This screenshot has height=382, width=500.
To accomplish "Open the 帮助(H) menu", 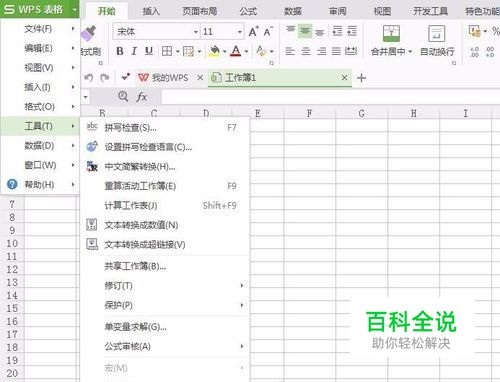I will tap(40, 184).
